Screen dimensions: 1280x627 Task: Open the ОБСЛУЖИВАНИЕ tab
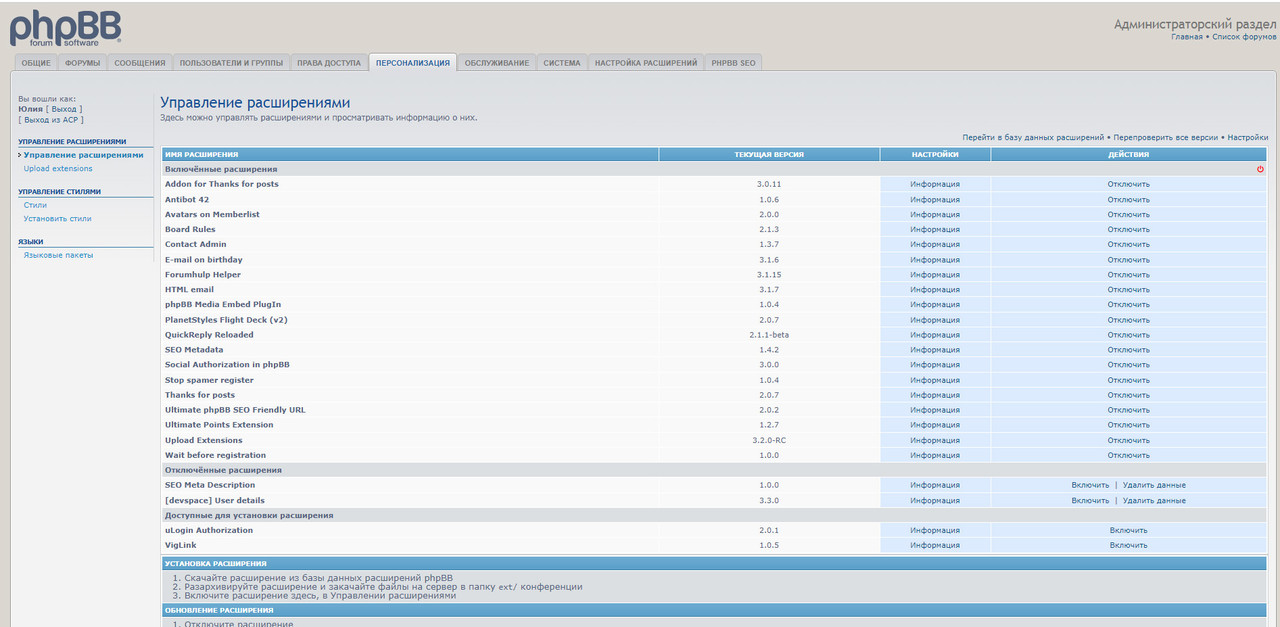[497, 63]
